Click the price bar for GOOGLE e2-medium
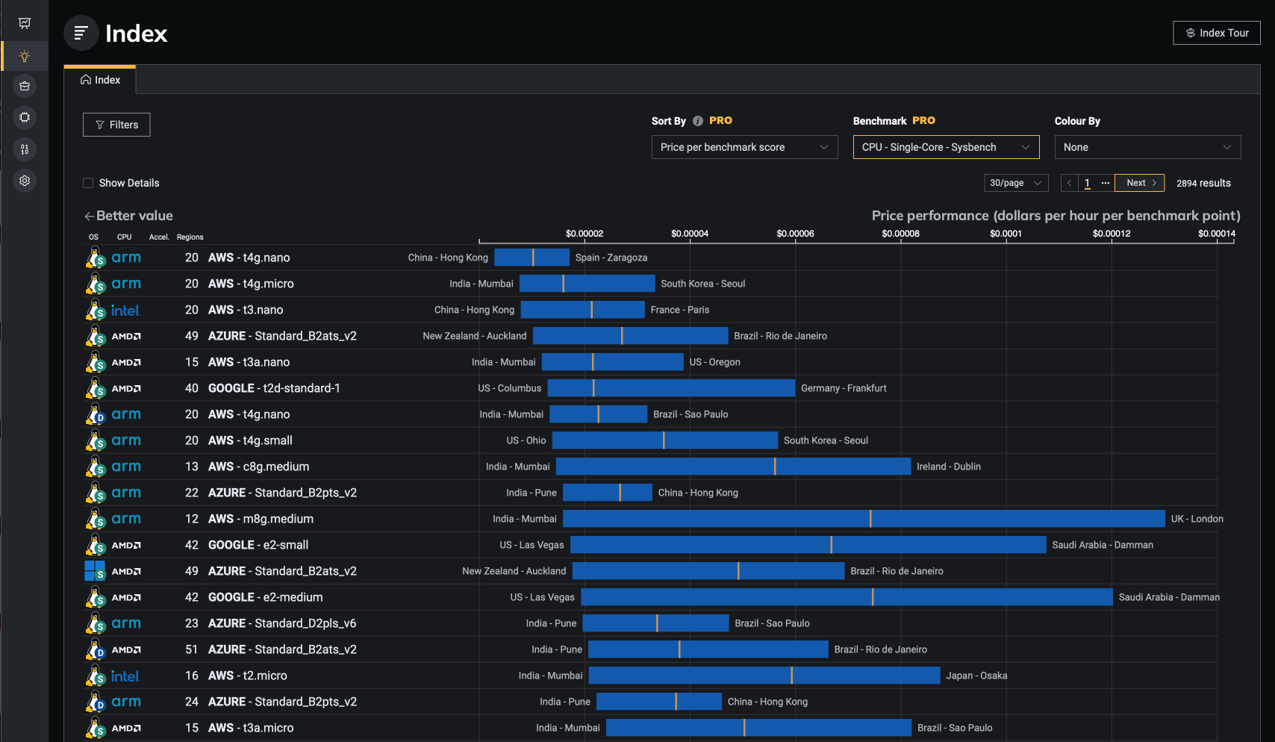This screenshot has width=1275, height=742. coord(847,597)
